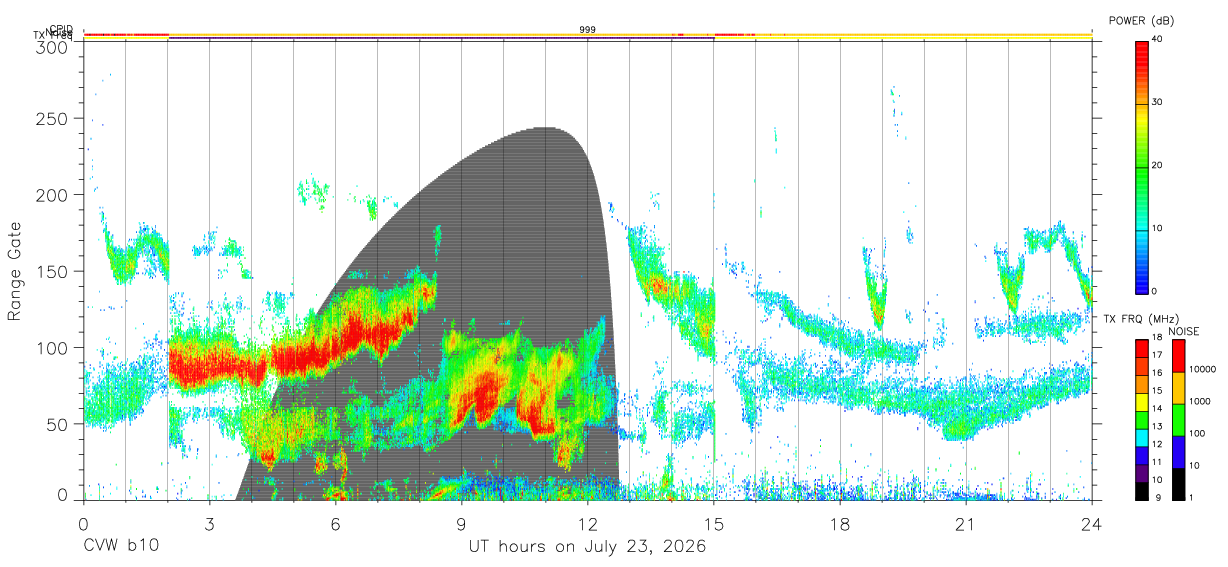Image resolution: width=1228 pixels, height=567 pixels.
Task: Click the x-axis tick label 9
Action: (x=461, y=524)
